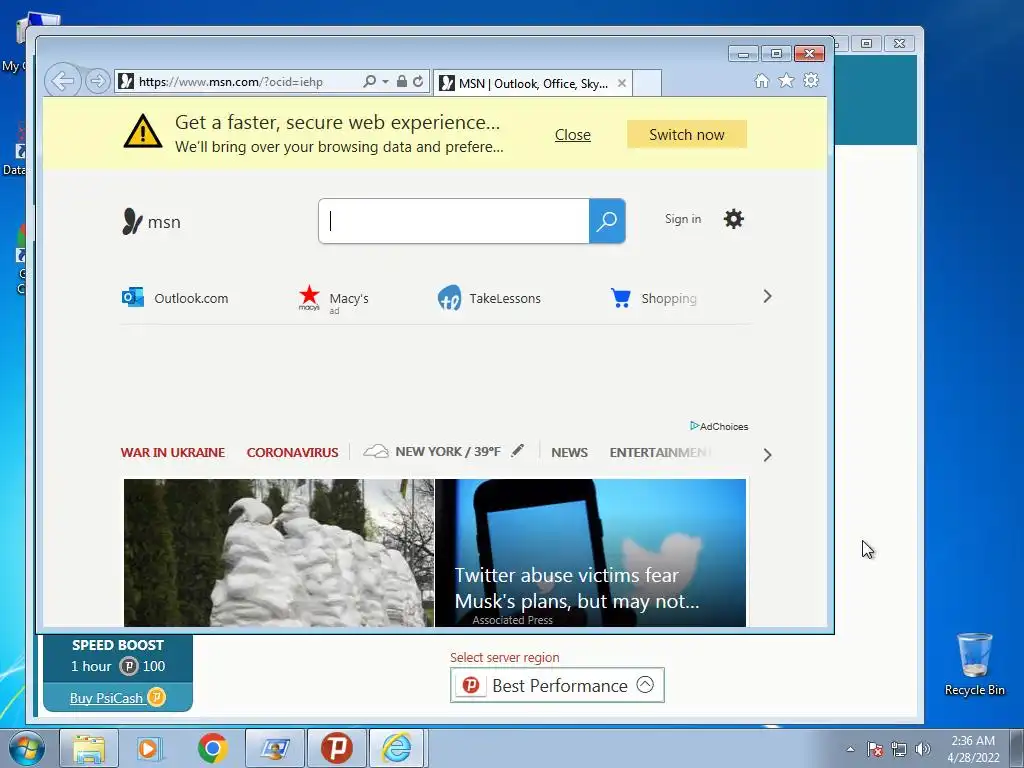Click the yellow warning triangle icon

142,131
